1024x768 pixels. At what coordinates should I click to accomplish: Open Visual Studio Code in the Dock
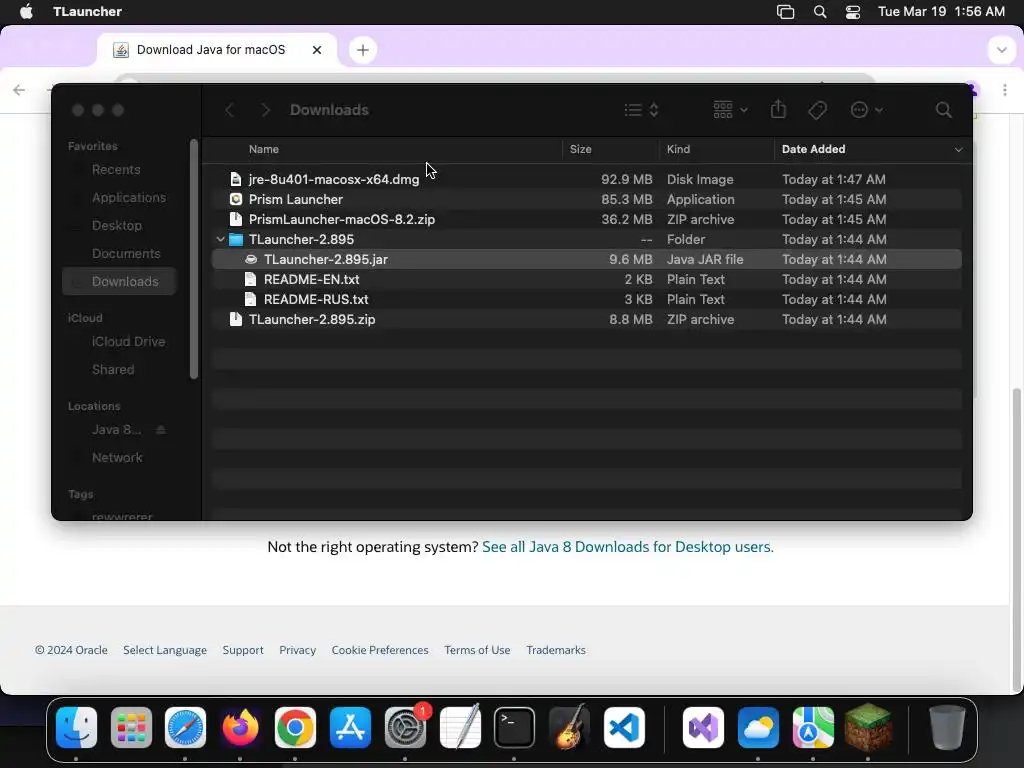[624, 727]
